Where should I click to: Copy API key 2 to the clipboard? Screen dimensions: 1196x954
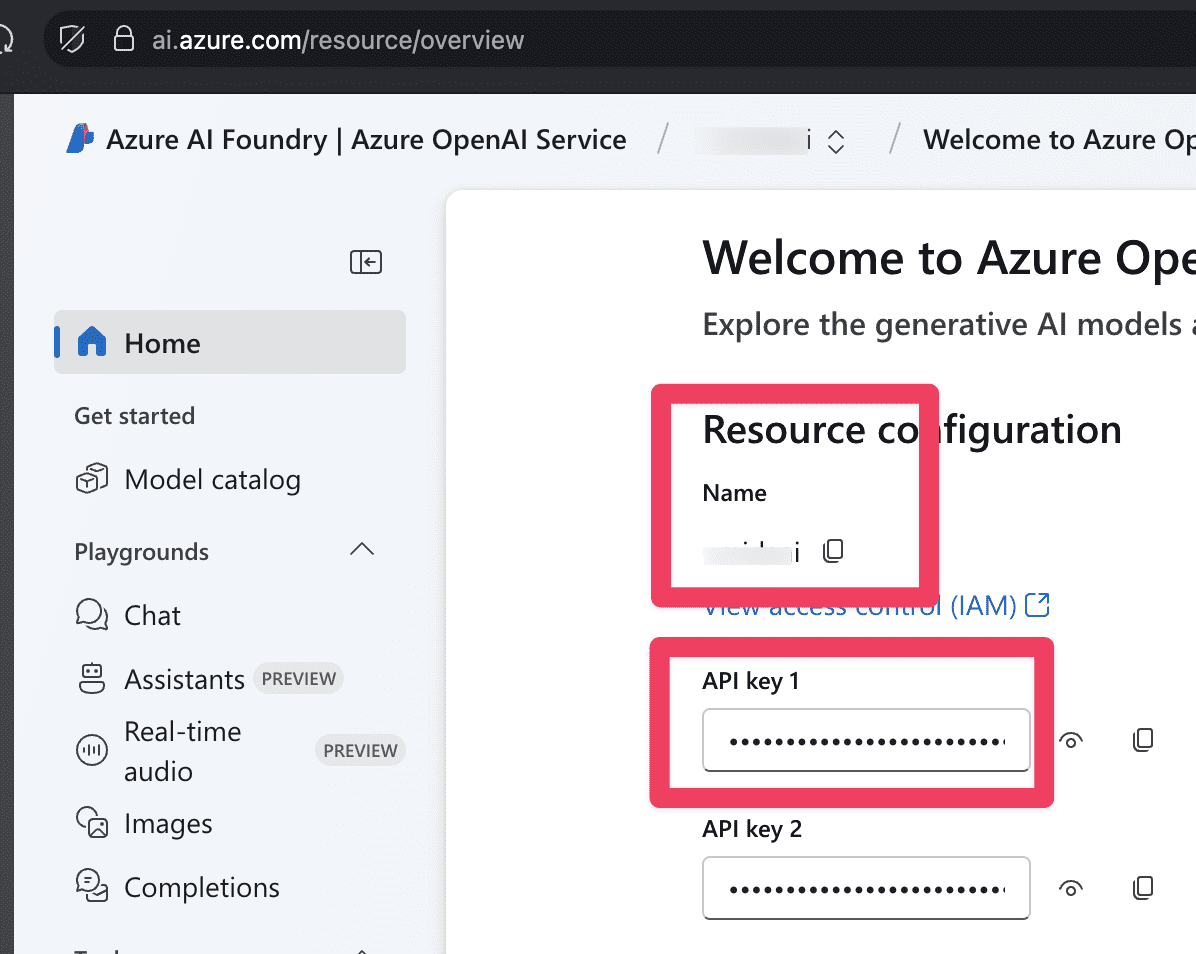1143,888
